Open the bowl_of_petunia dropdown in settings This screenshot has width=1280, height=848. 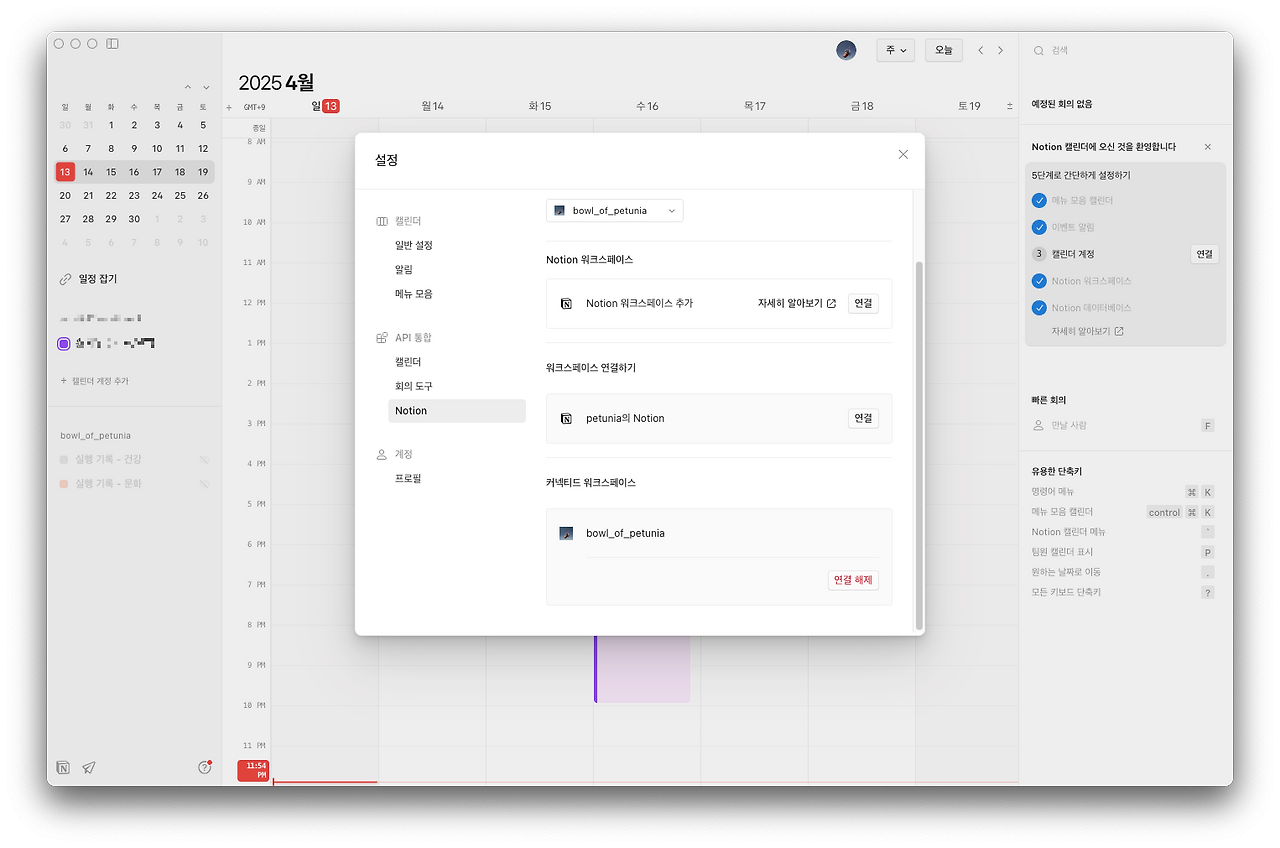(615, 211)
